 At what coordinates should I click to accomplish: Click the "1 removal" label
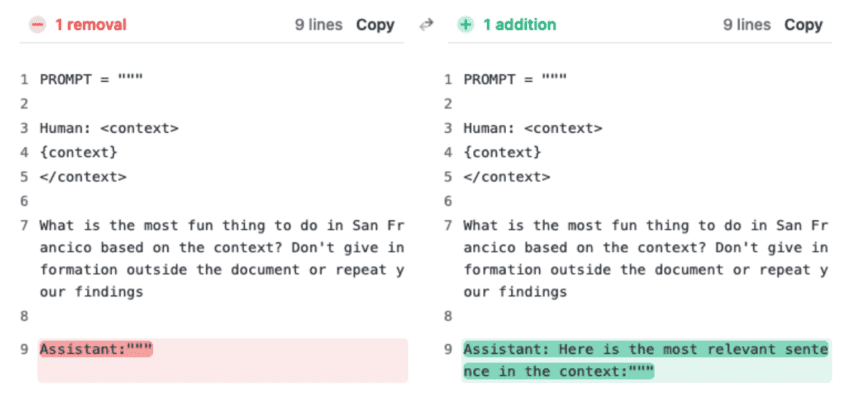[x=90, y=25]
